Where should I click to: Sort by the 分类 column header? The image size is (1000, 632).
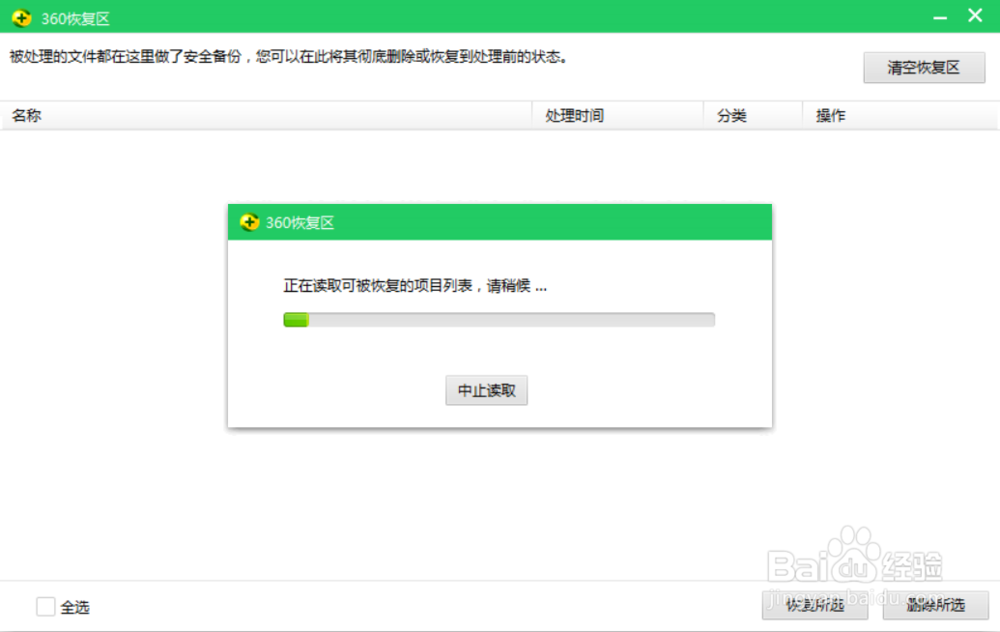[753, 115]
